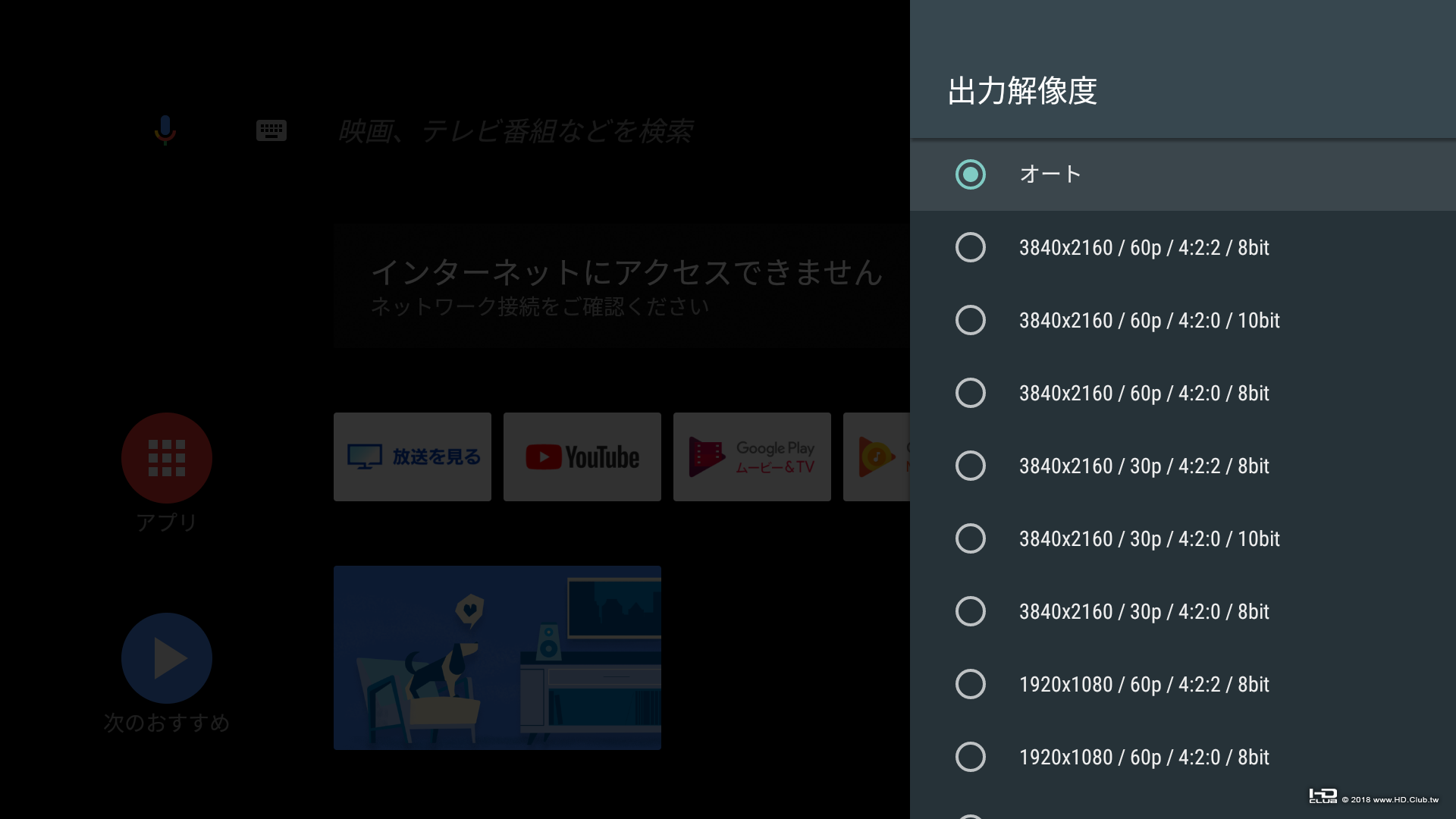Click the search text field placeholder
This screenshot has width=1456, height=819.
(514, 131)
